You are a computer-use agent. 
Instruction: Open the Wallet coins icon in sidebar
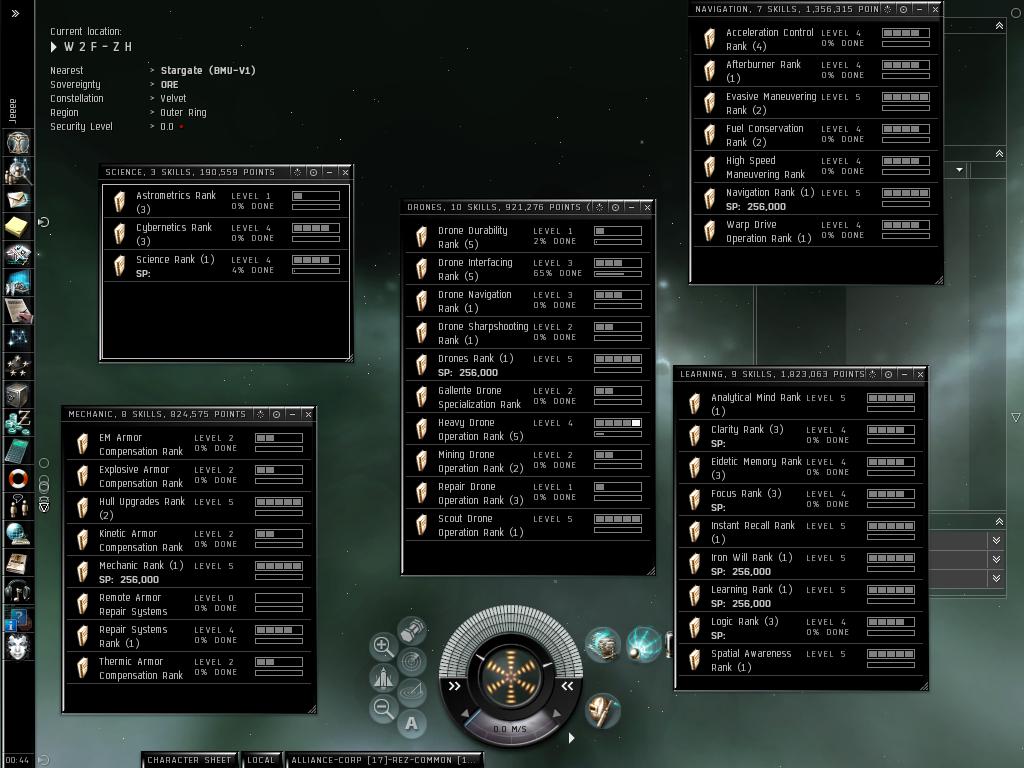18,423
